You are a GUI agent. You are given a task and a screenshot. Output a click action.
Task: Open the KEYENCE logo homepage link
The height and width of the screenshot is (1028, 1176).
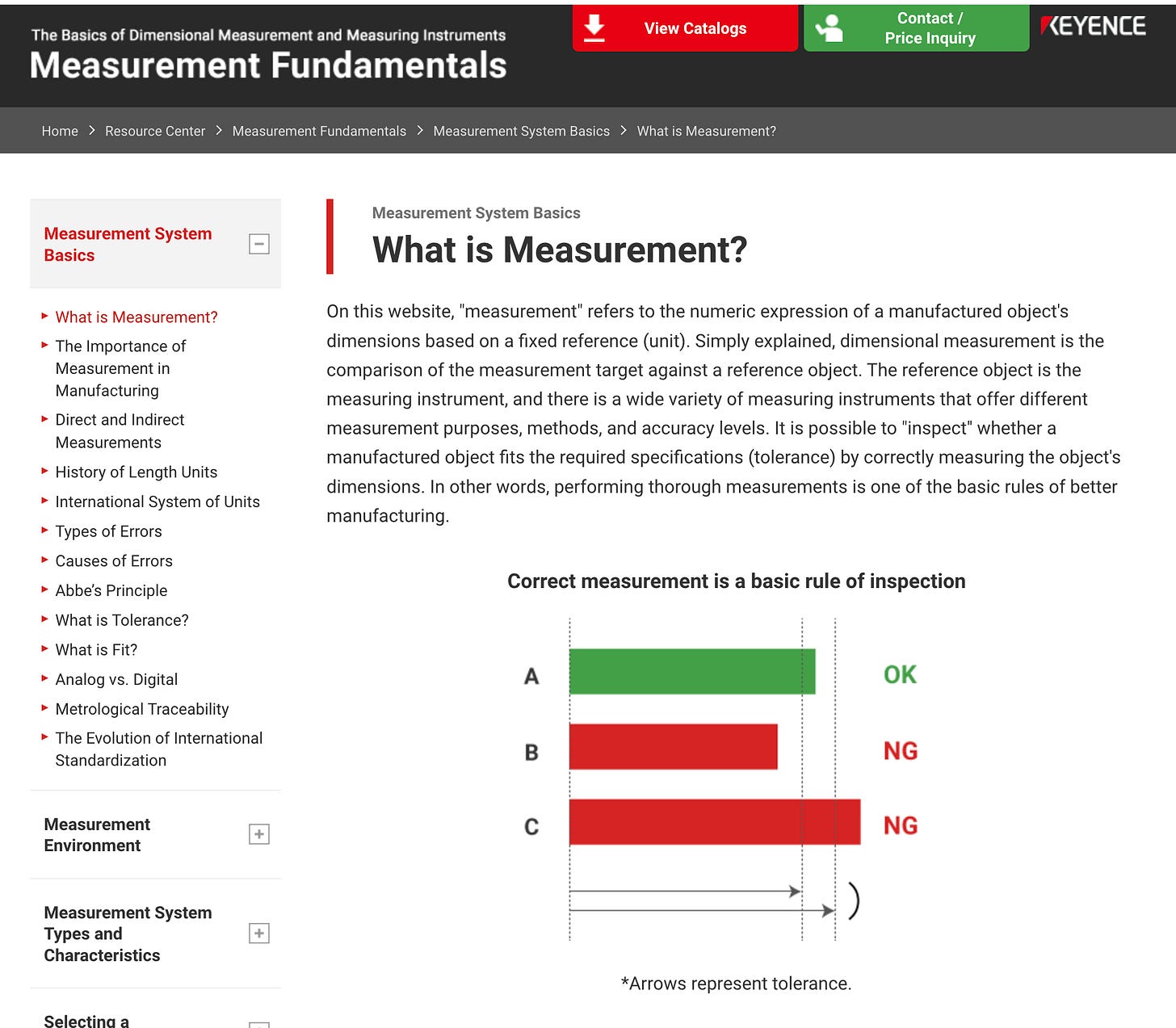[1094, 26]
